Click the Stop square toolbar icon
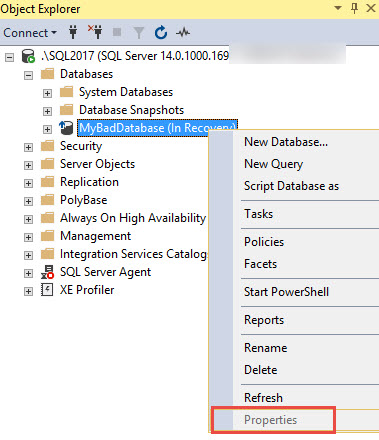Viewport: 379px width, 440px height. pyautogui.click(x=117, y=32)
